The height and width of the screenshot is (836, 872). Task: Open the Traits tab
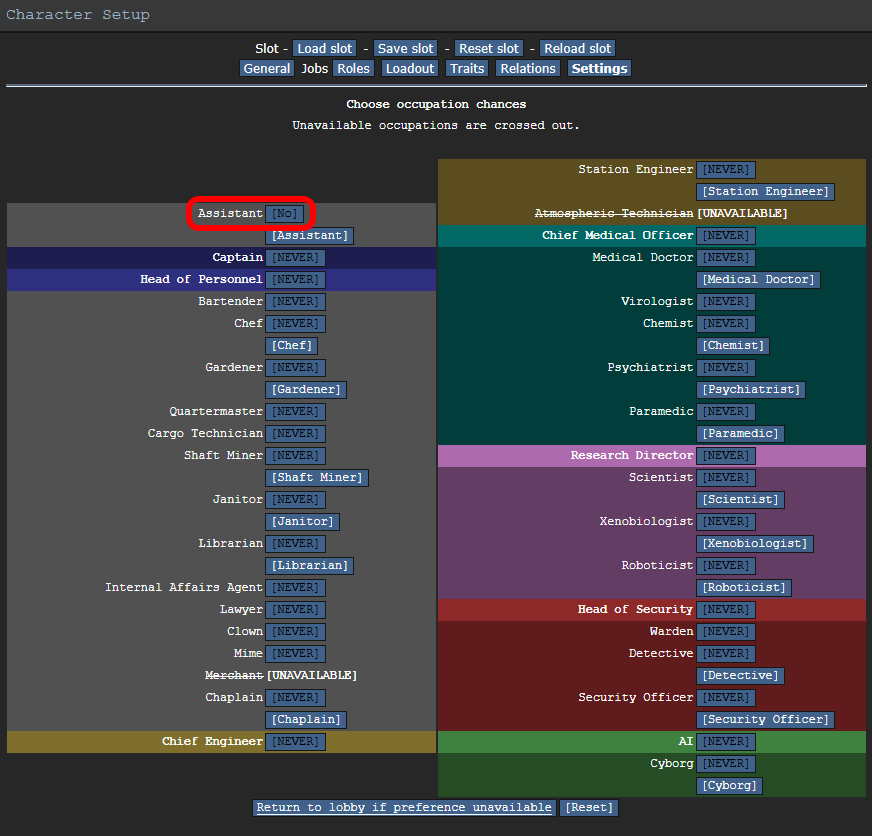pos(467,68)
